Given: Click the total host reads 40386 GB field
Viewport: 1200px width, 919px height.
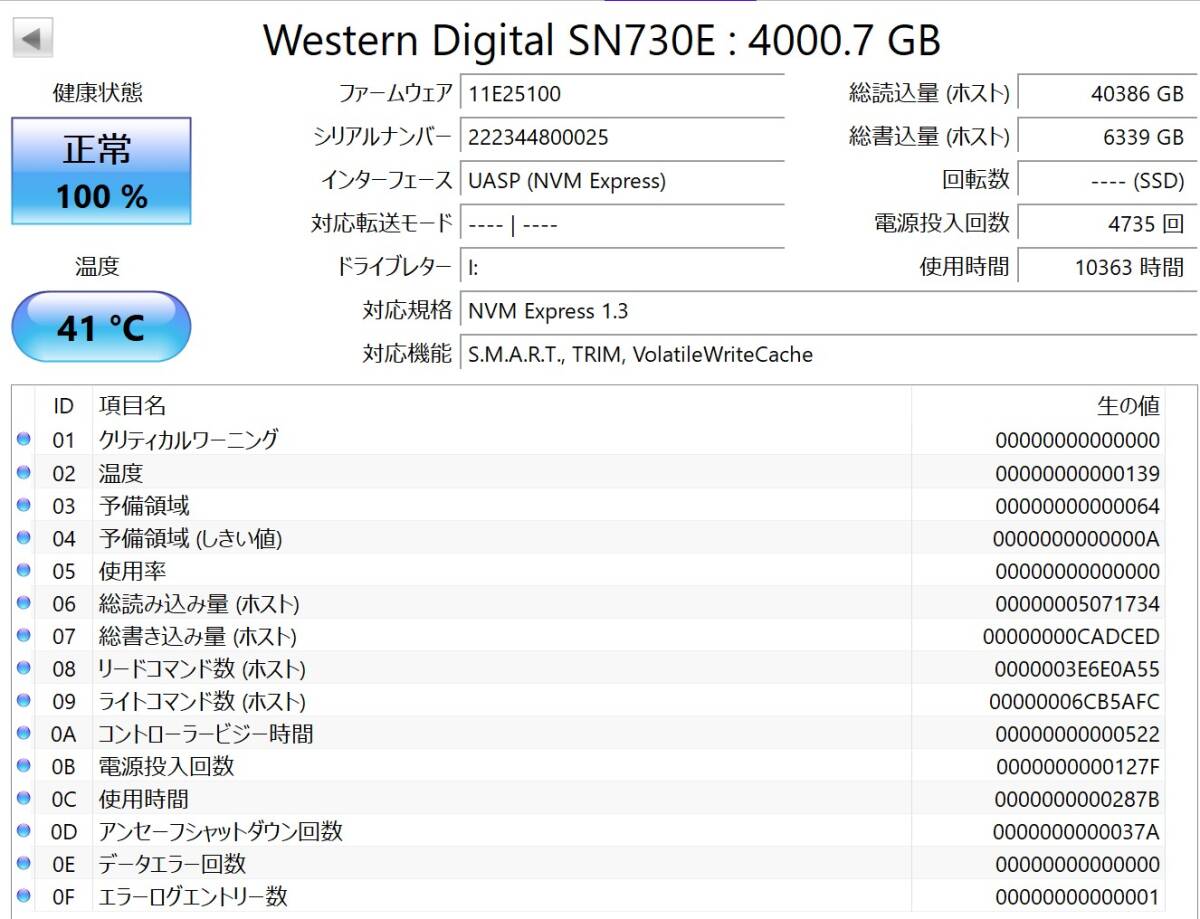Looking at the screenshot, I should (1106, 94).
